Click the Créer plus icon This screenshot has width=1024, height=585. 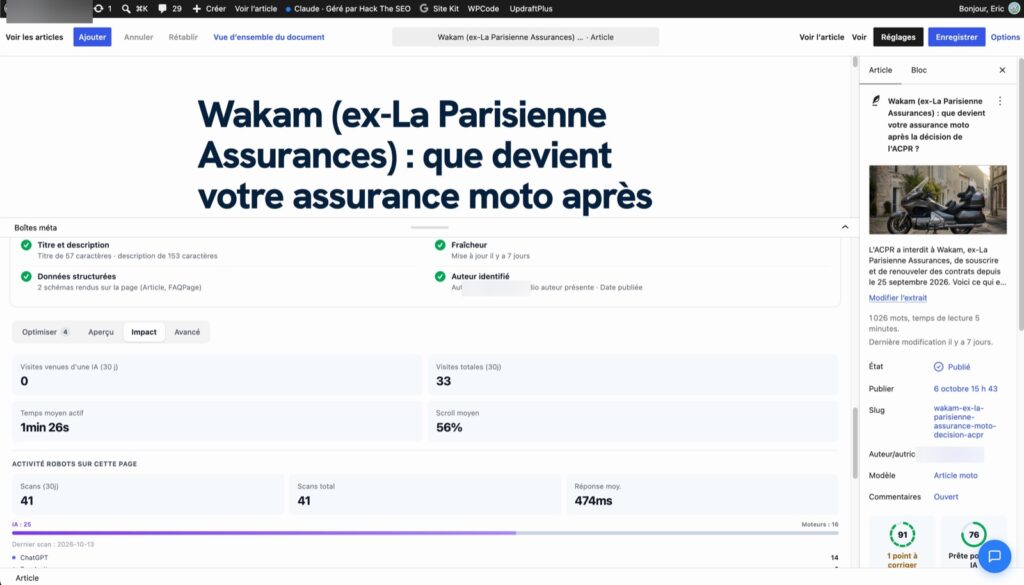coord(197,8)
